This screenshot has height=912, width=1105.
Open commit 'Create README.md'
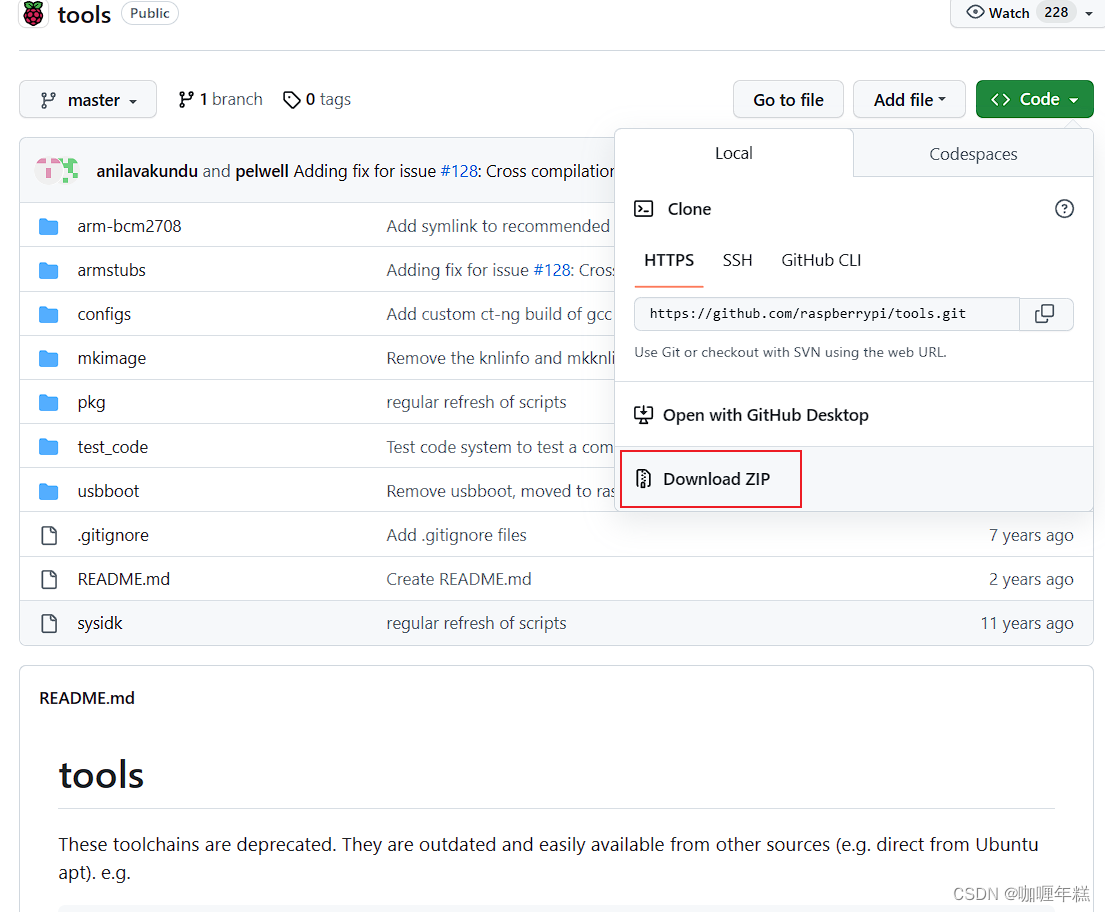[x=459, y=579]
